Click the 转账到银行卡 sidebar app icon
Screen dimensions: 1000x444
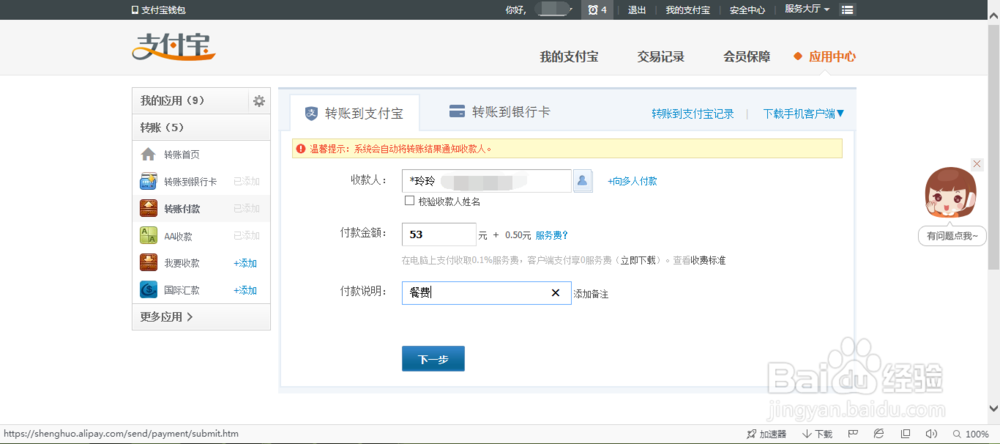pos(148,181)
